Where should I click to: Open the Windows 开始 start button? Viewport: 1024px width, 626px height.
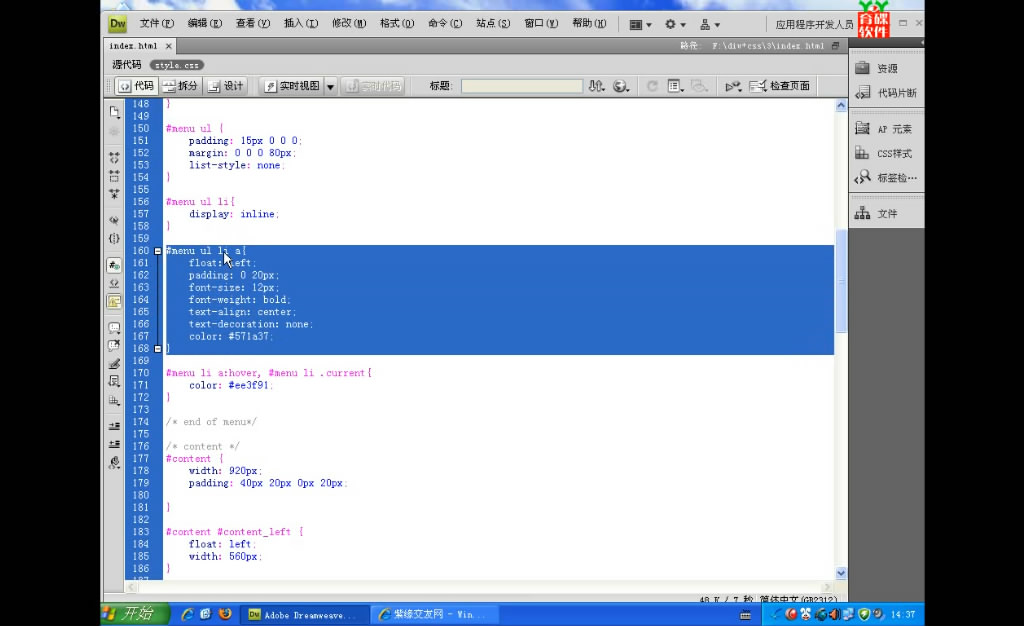134,614
